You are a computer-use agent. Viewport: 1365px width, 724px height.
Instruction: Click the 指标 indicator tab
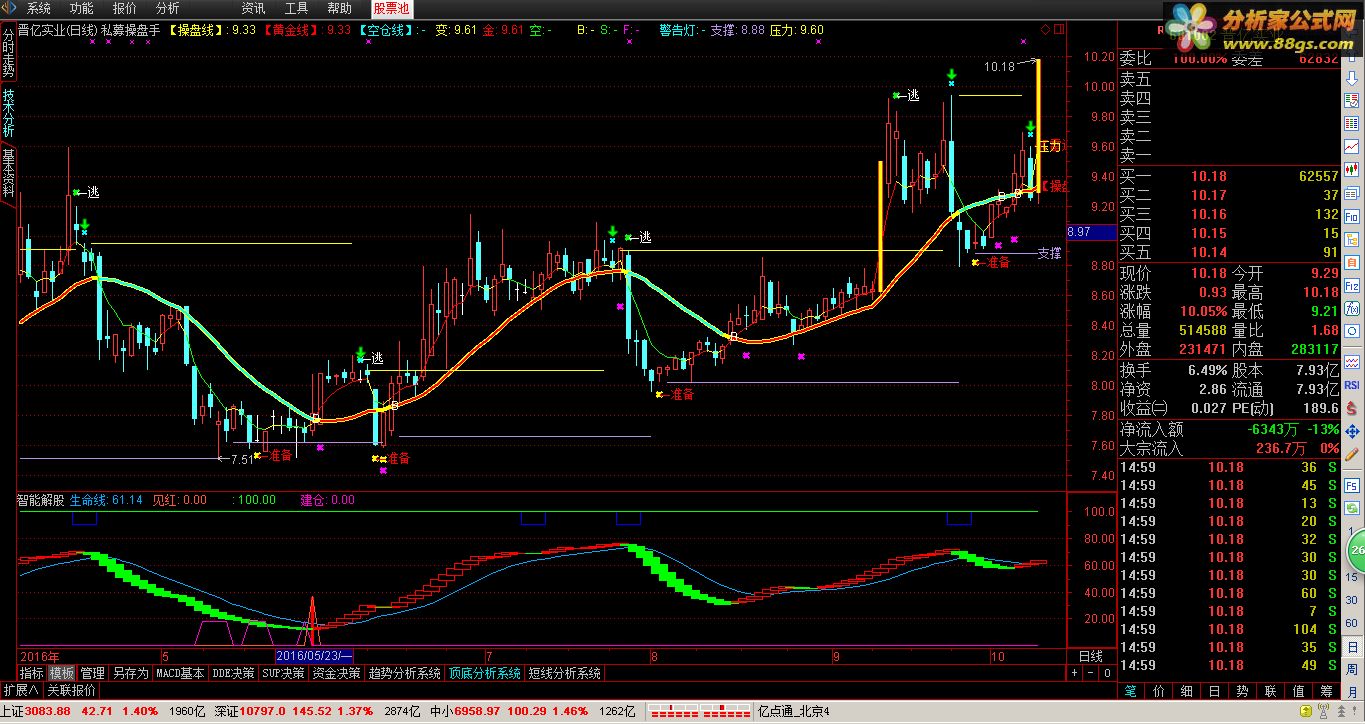31,673
